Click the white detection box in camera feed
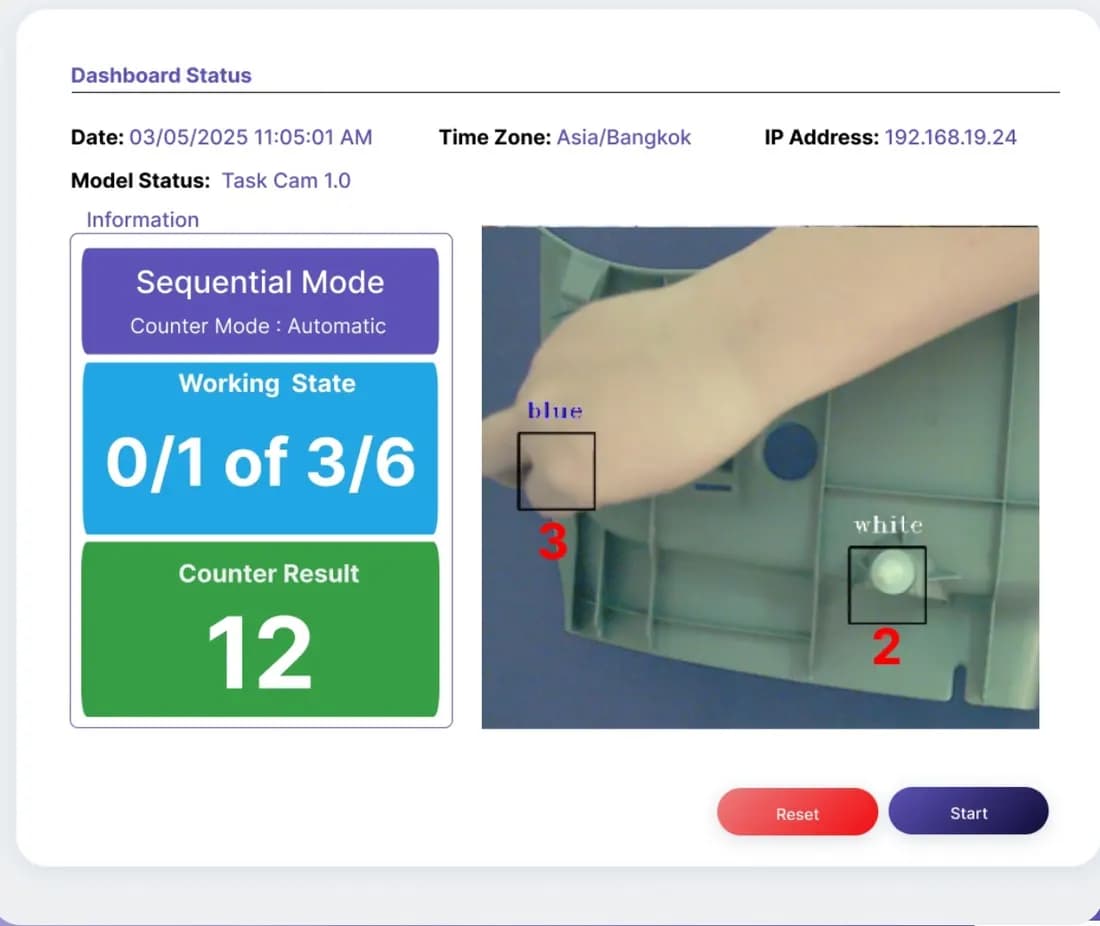The image size is (1100, 926). tap(887, 585)
